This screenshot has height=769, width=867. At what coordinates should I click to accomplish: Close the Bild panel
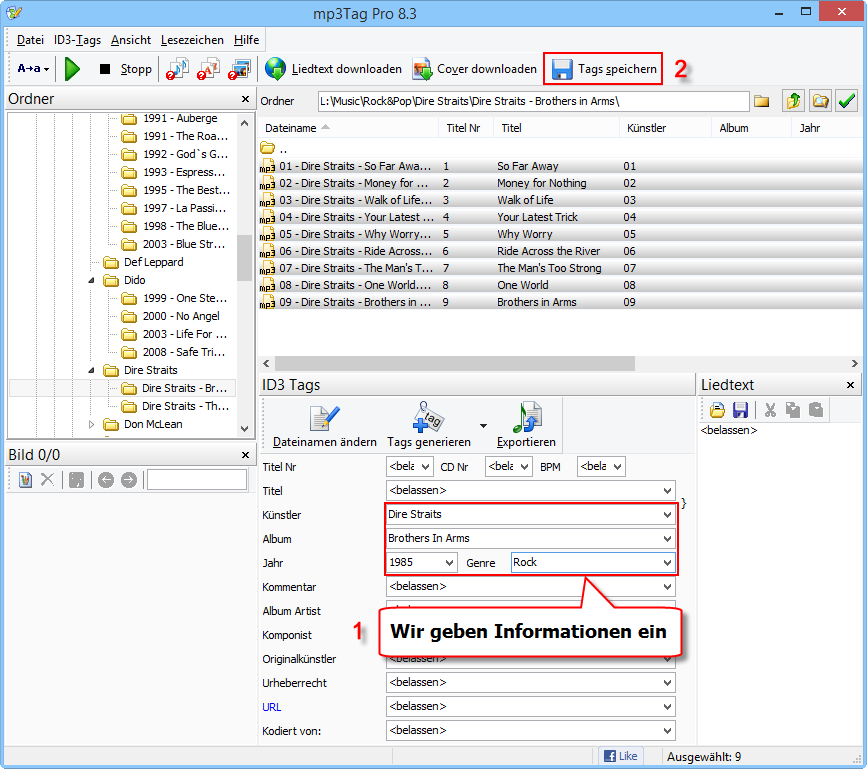(246, 455)
